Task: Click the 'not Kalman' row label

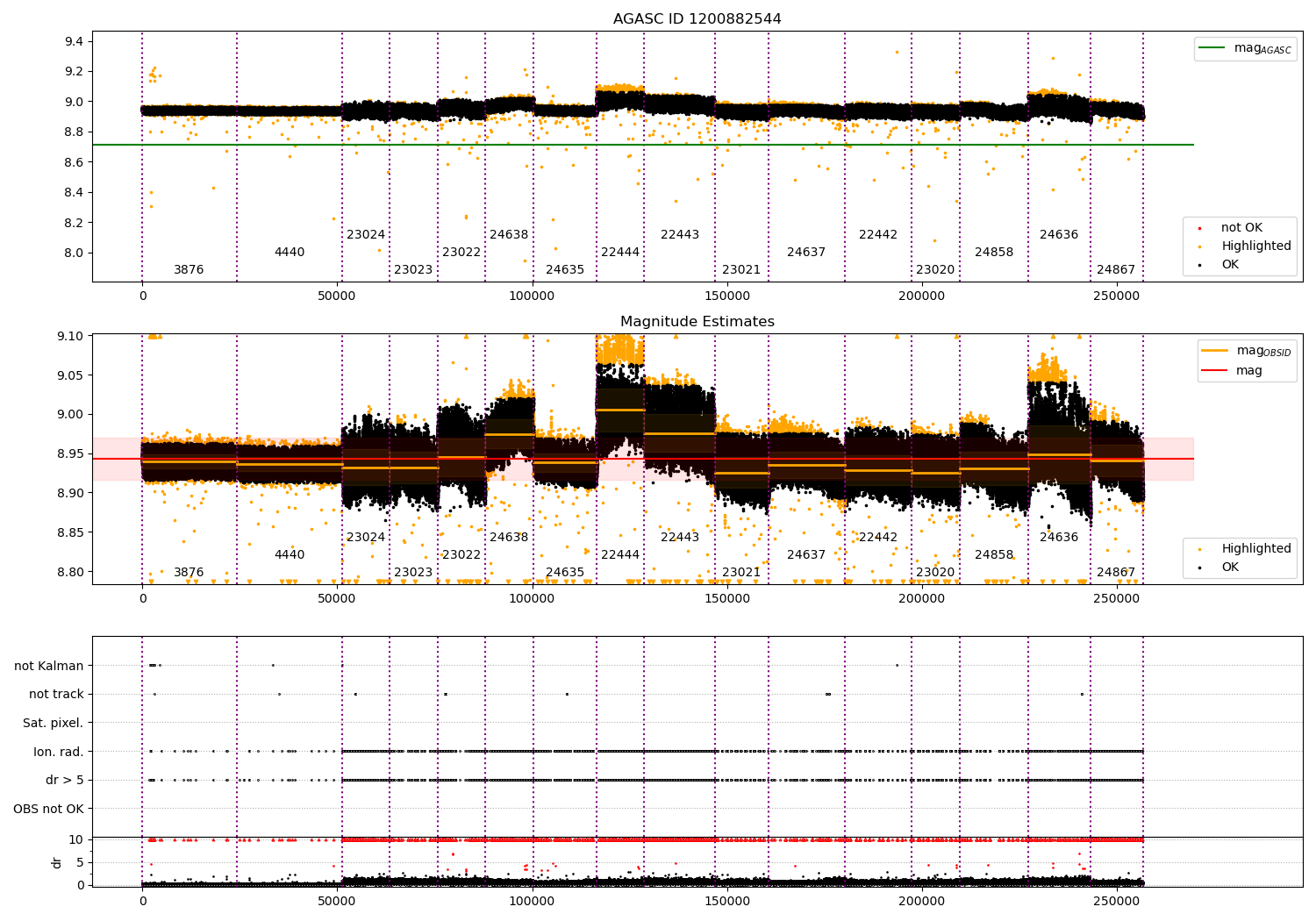Action: tap(49, 666)
